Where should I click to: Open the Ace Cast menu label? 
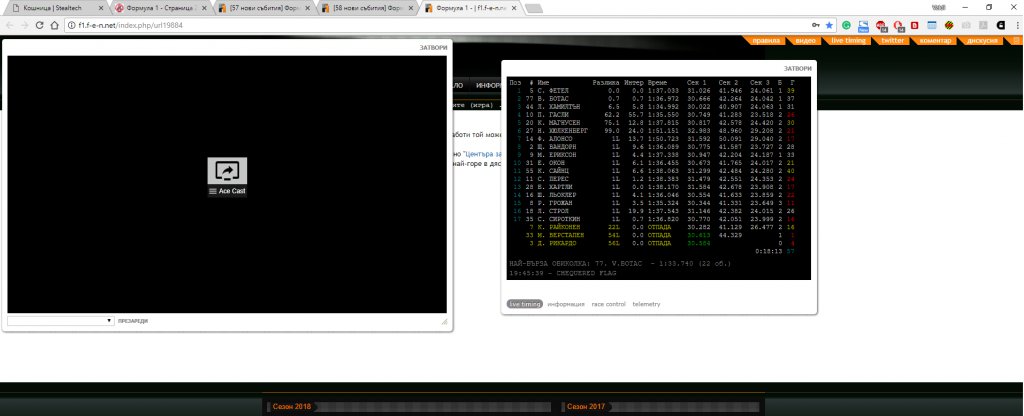click(227, 191)
